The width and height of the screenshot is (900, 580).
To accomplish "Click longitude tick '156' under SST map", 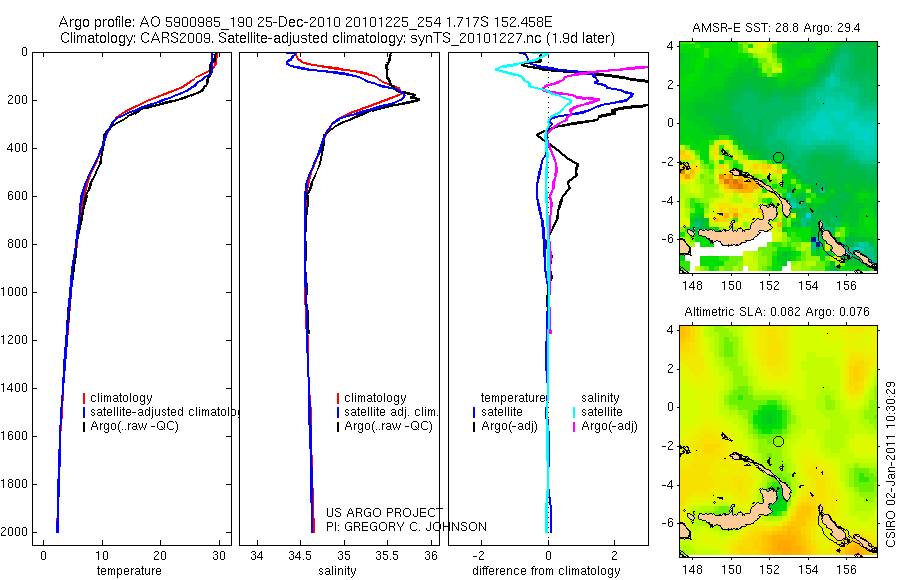I will pos(847,285).
